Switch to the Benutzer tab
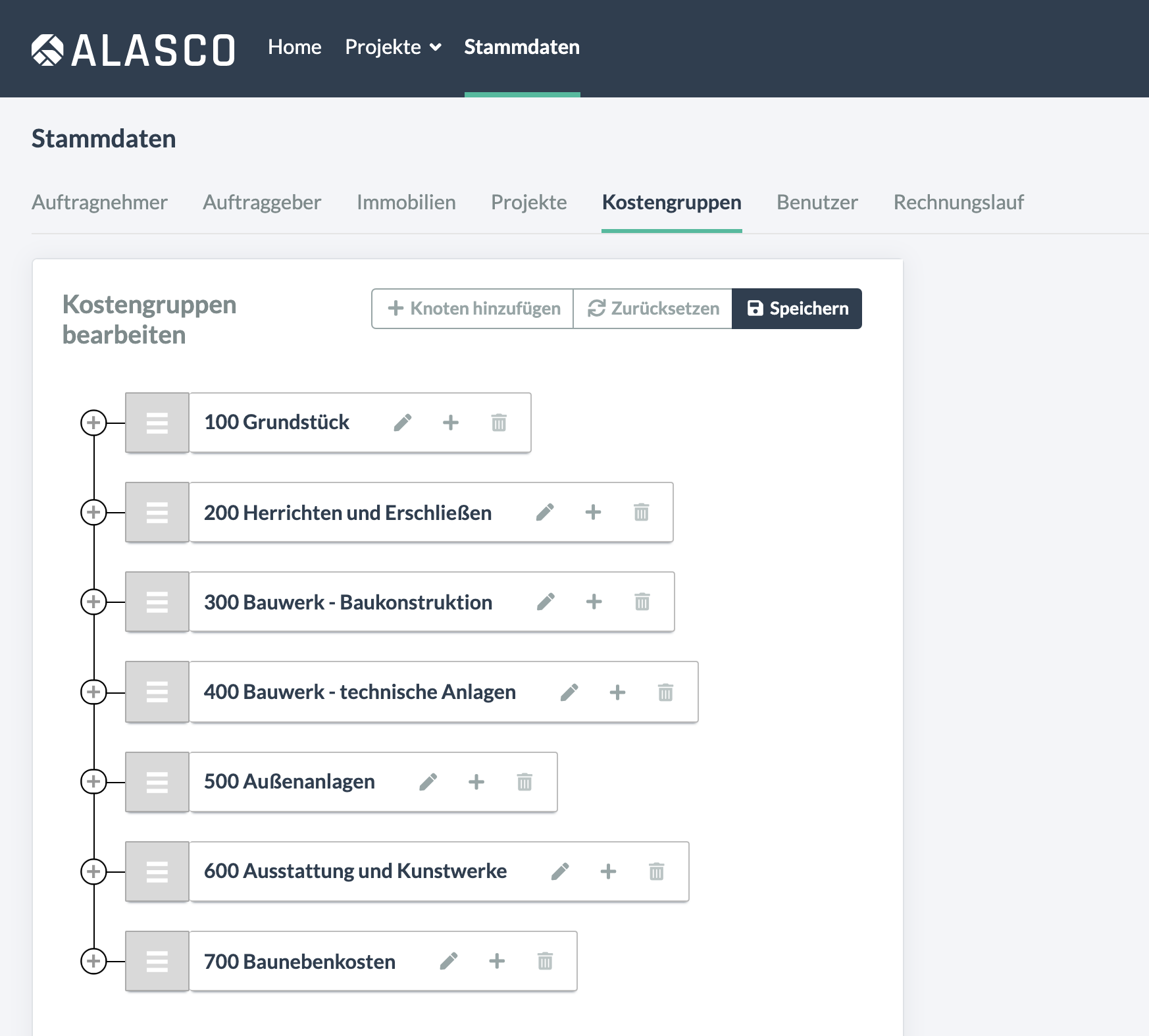The image size is (1149, 1036). click(x=817, y=202)
